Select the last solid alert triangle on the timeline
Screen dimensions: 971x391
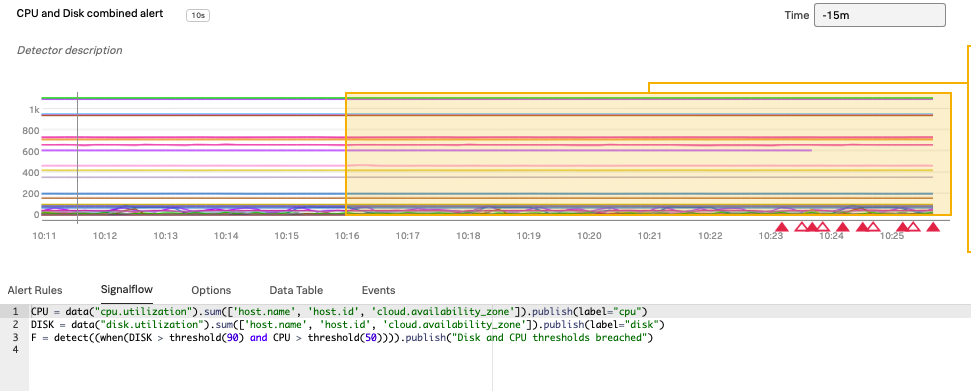933,227
